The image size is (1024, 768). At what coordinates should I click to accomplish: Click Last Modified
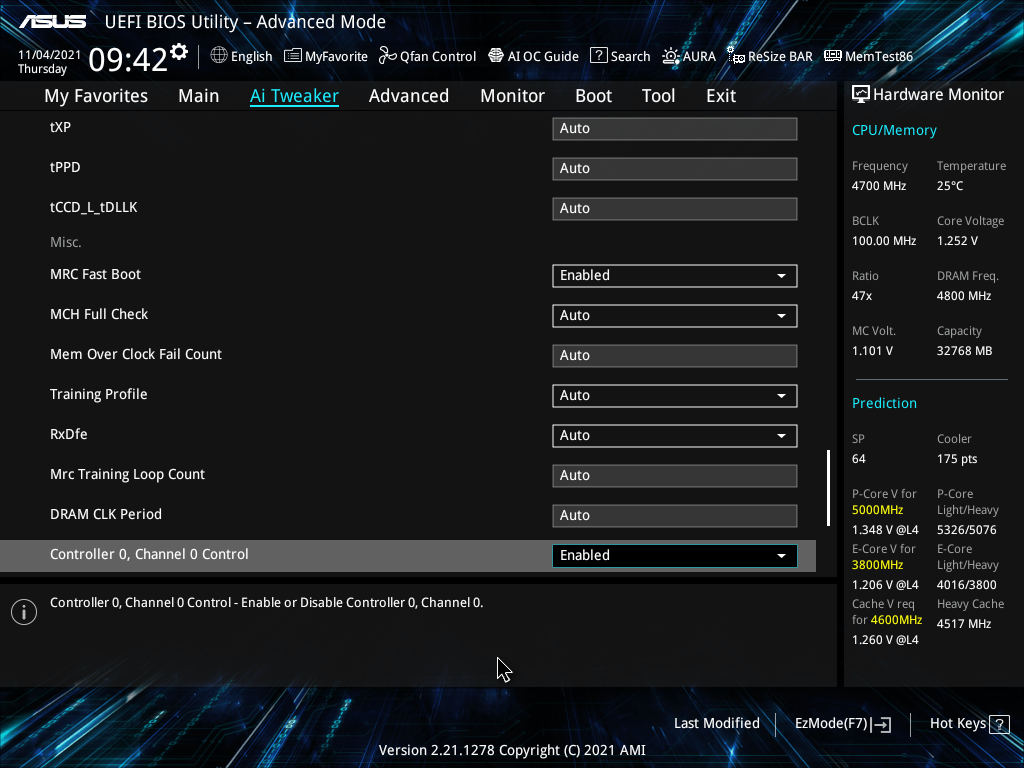pyautogui.click(x=716, y=724)
